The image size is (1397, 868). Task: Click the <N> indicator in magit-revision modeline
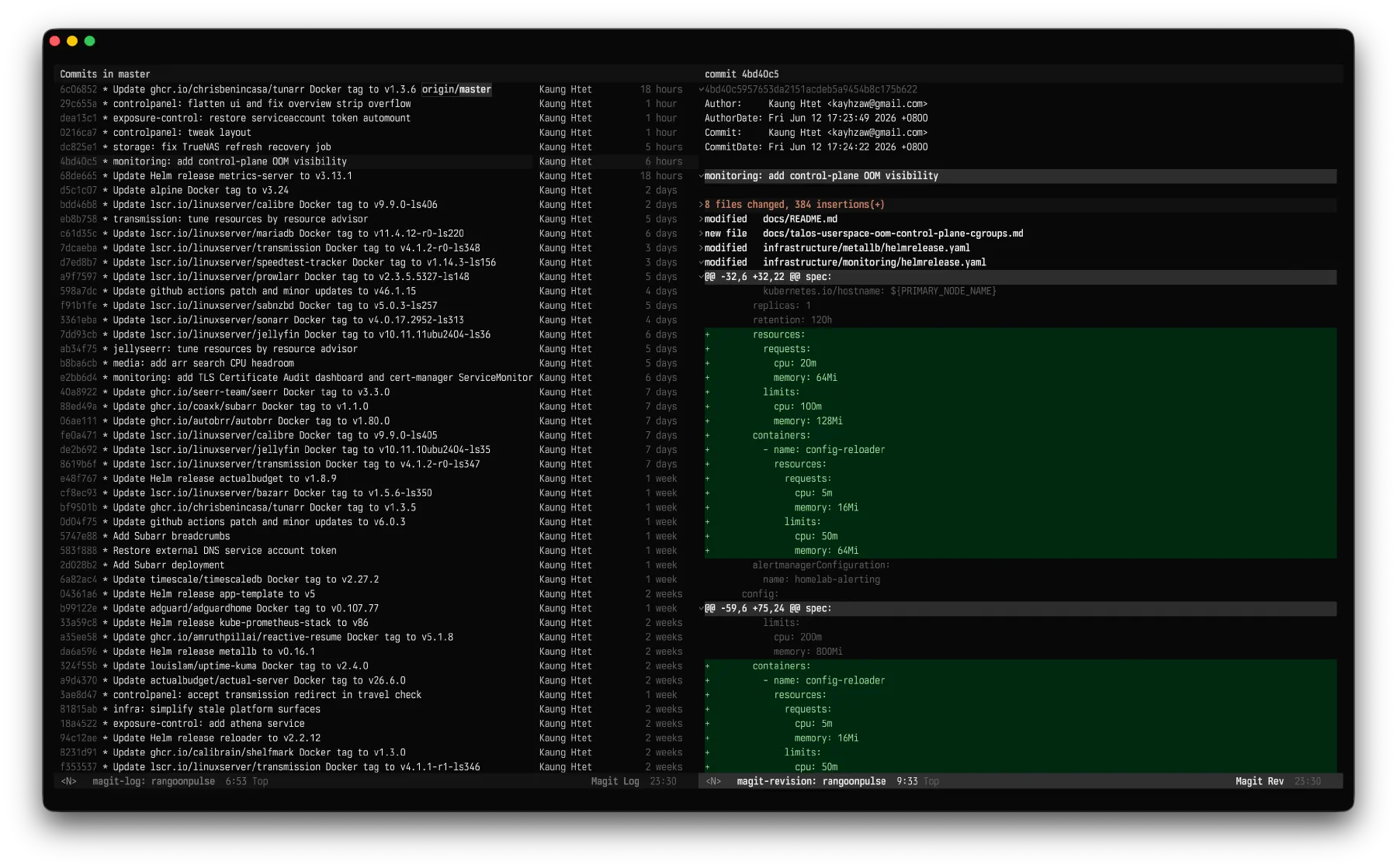(x=713, y=782)
